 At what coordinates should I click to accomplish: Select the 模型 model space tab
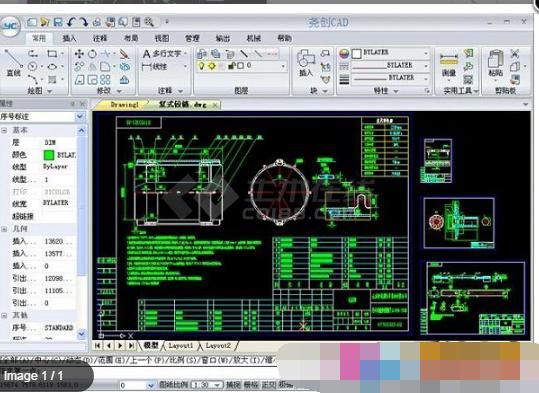coord(151,346)
